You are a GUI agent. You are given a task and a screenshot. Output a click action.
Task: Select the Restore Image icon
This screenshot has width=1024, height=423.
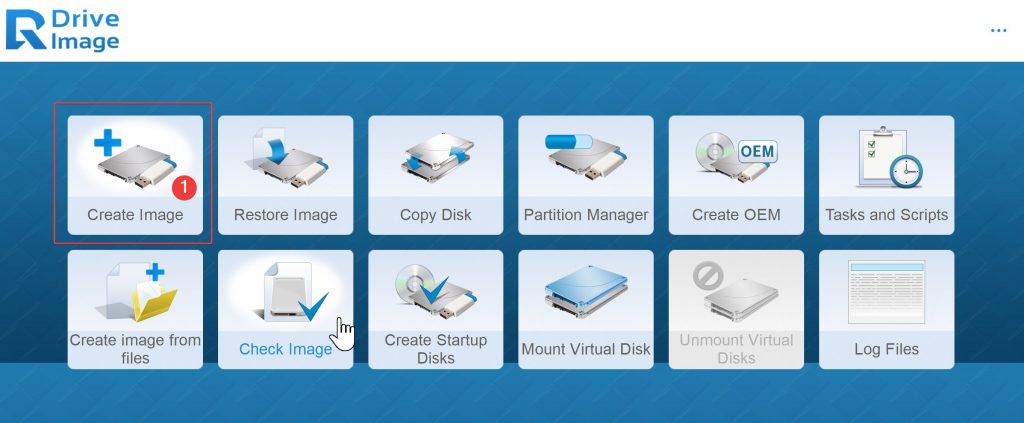[285, 159]
